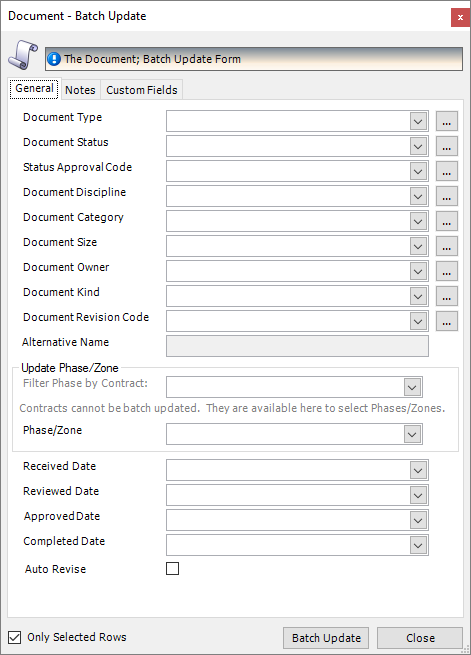Click the 'Auto Revise' label

pos(55,569)
